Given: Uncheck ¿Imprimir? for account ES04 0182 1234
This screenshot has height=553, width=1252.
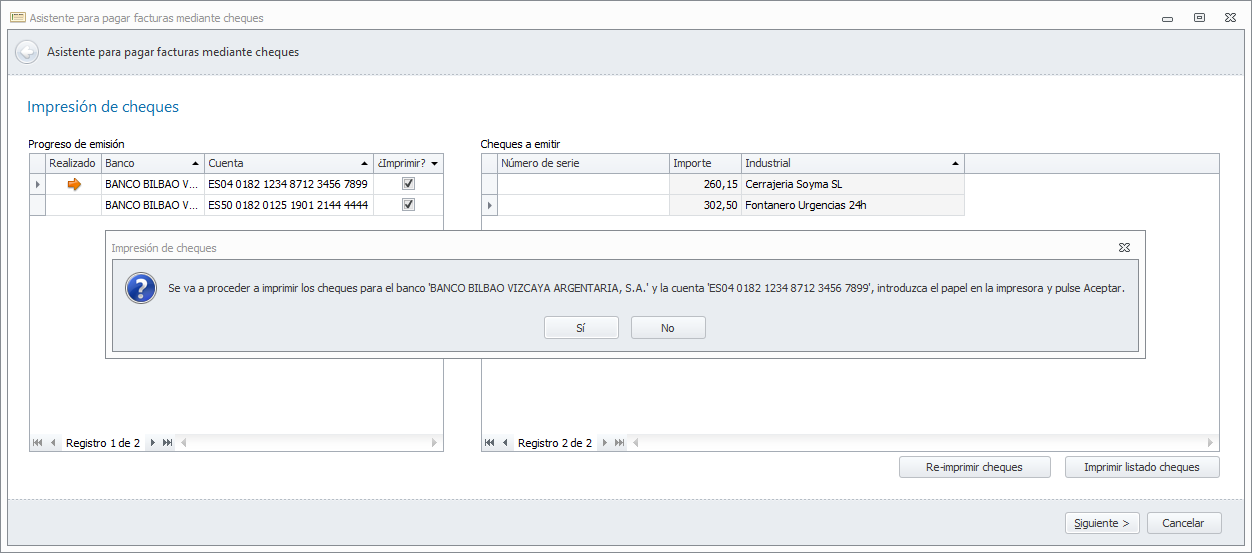Looking at the screenshot, I should (x=408, y=184).
